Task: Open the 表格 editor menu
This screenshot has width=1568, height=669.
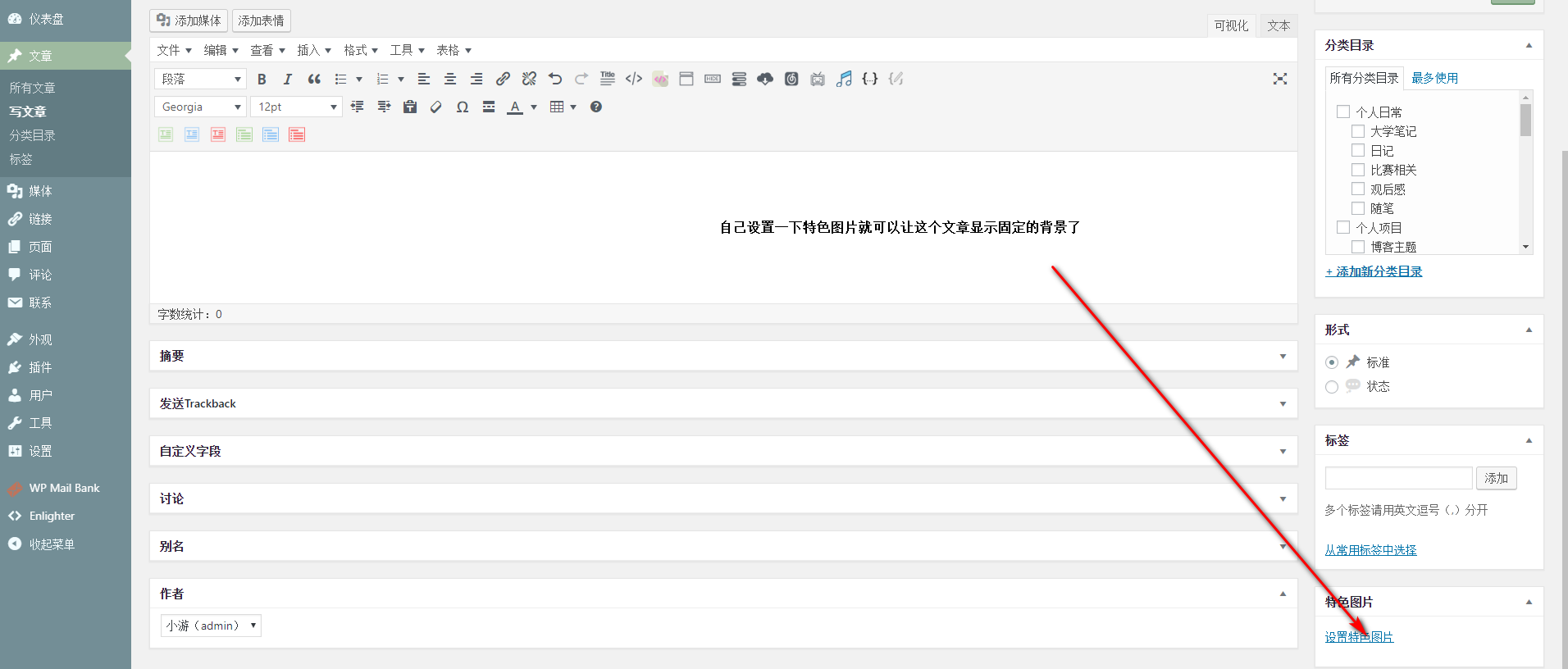Action: pos(454,50)
